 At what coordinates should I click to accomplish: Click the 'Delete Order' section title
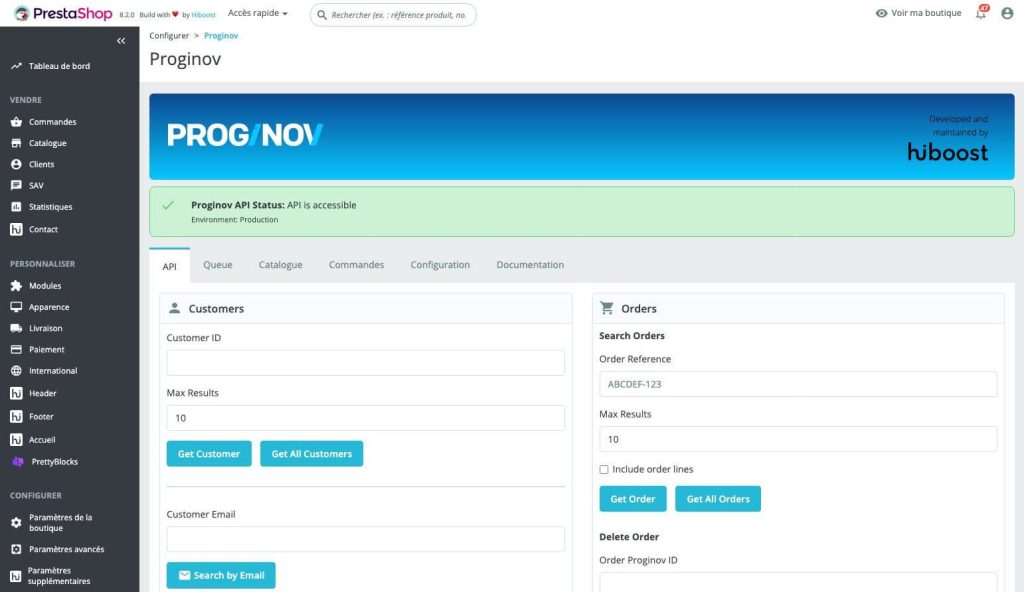point(629,537)
